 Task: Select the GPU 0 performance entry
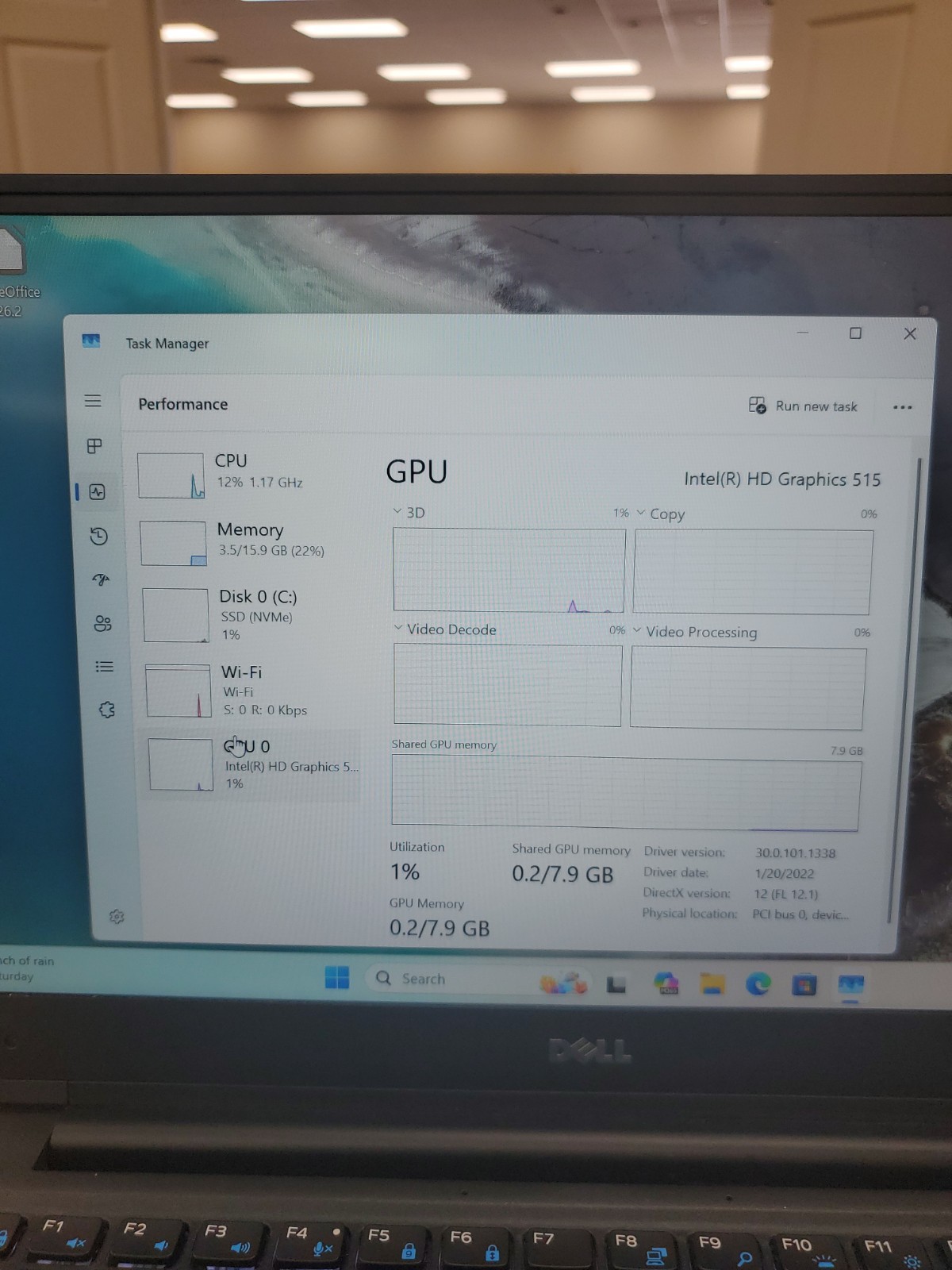tap(252, 764)
